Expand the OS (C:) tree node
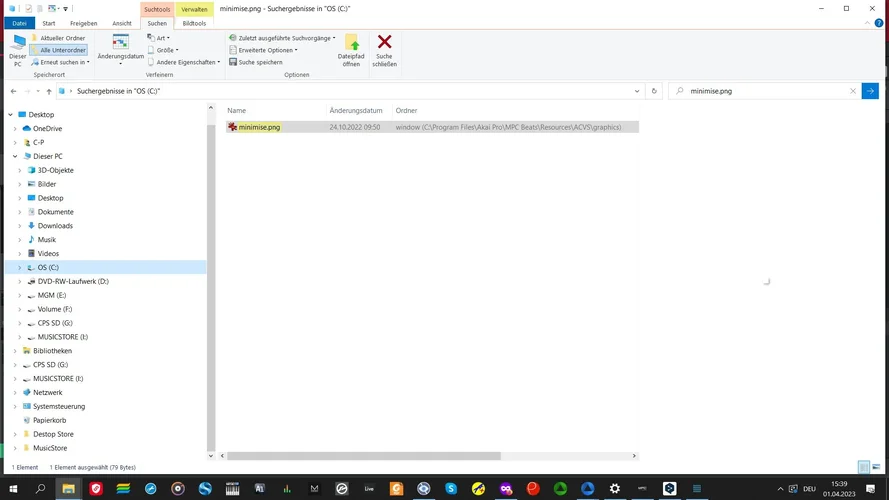This screenshot has width=889, height=500. [20, 268]
